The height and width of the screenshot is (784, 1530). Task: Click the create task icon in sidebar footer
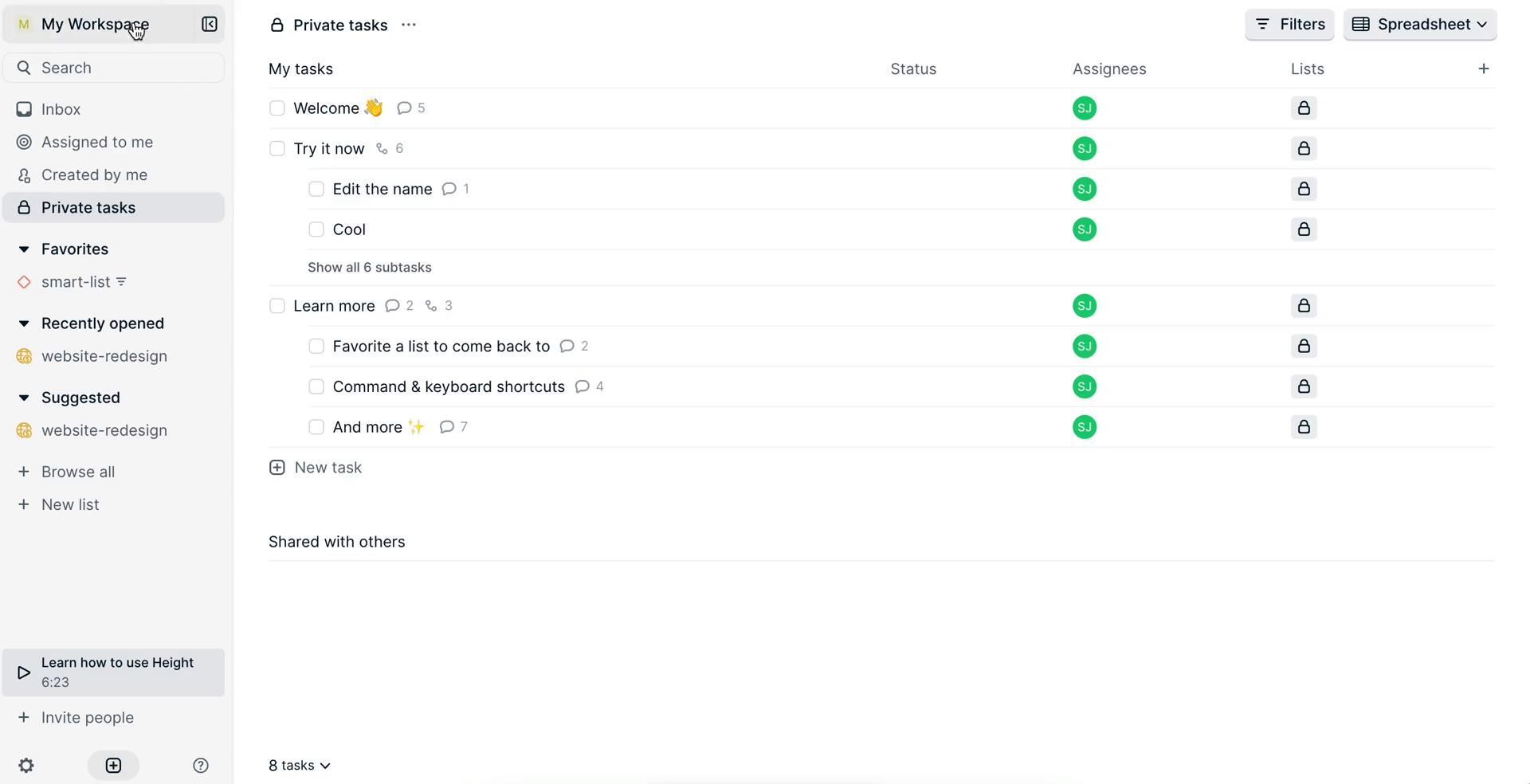113,766
